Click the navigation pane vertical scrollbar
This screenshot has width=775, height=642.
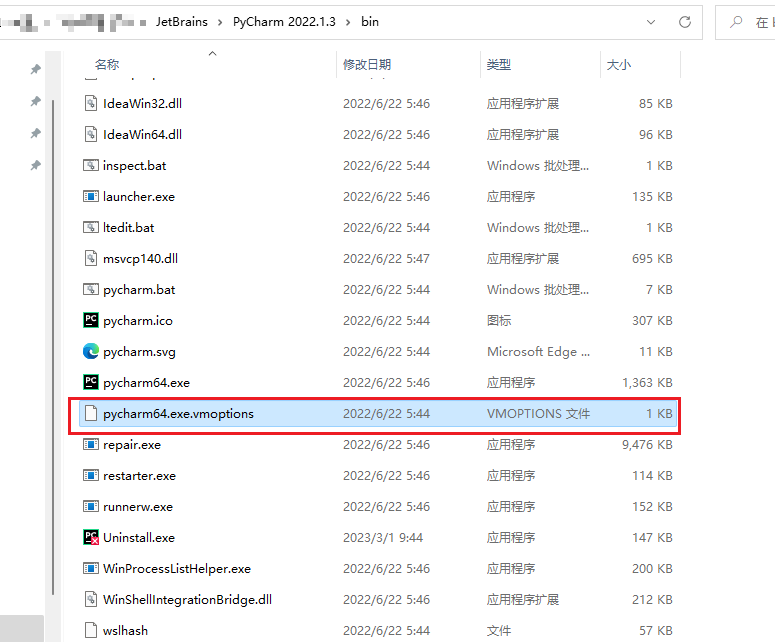53,346
